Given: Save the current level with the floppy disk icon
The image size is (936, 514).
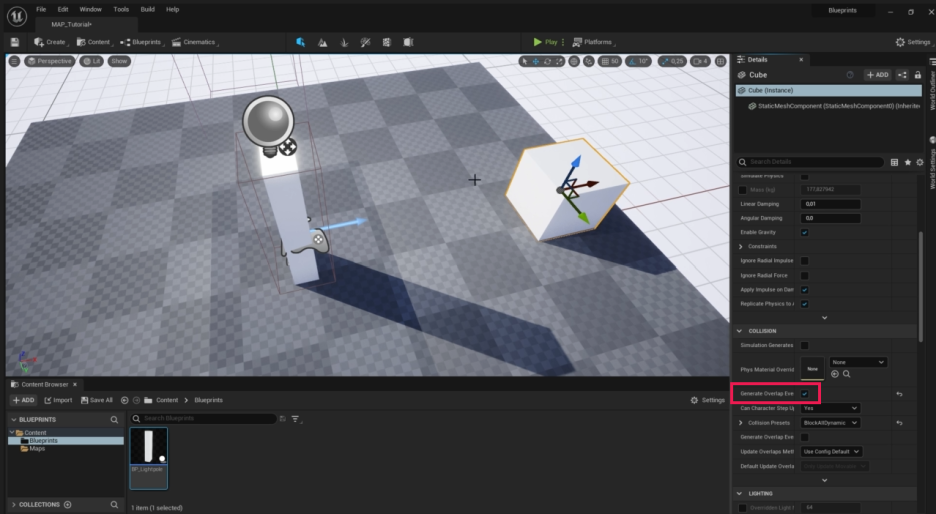Looking at the screenshot, I should coord(15,42).
